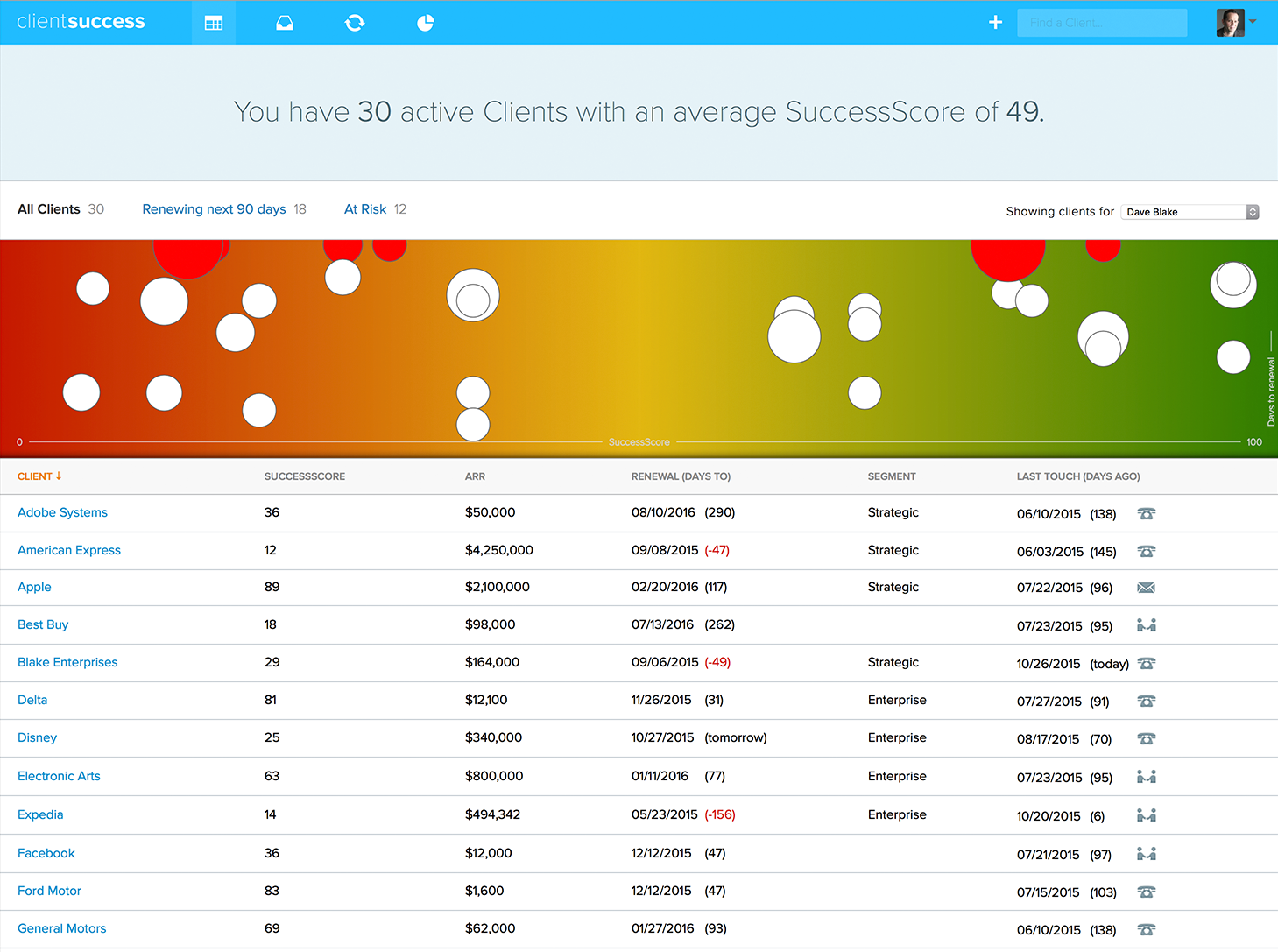Switch to Renewing next 90 days tab
This screenshot has width=1278, height=952.
(x=224, y=209)
